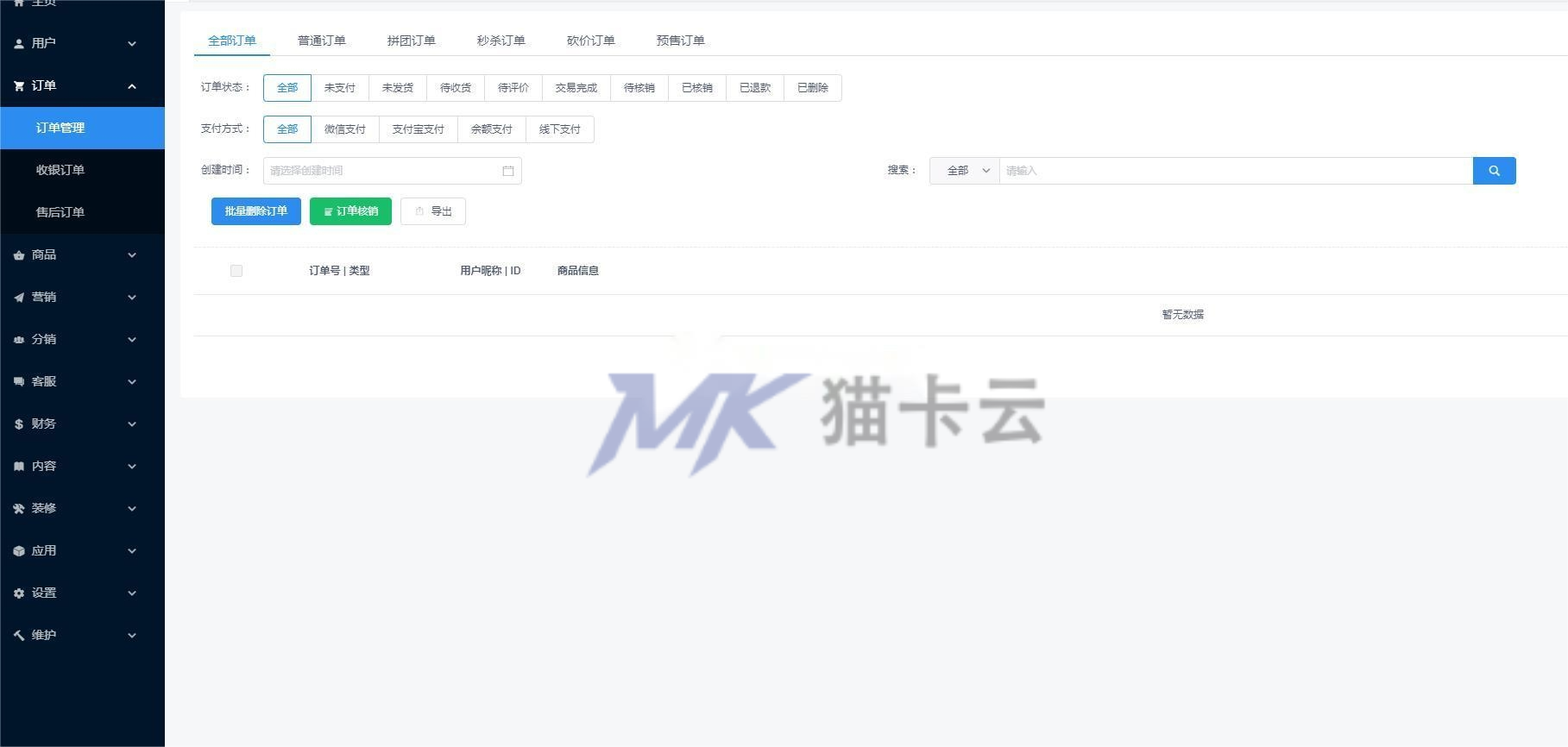This screenshot has width=1568, height=747.
Task: Select 交易完成 order status filter
Action: click(576, 88)
